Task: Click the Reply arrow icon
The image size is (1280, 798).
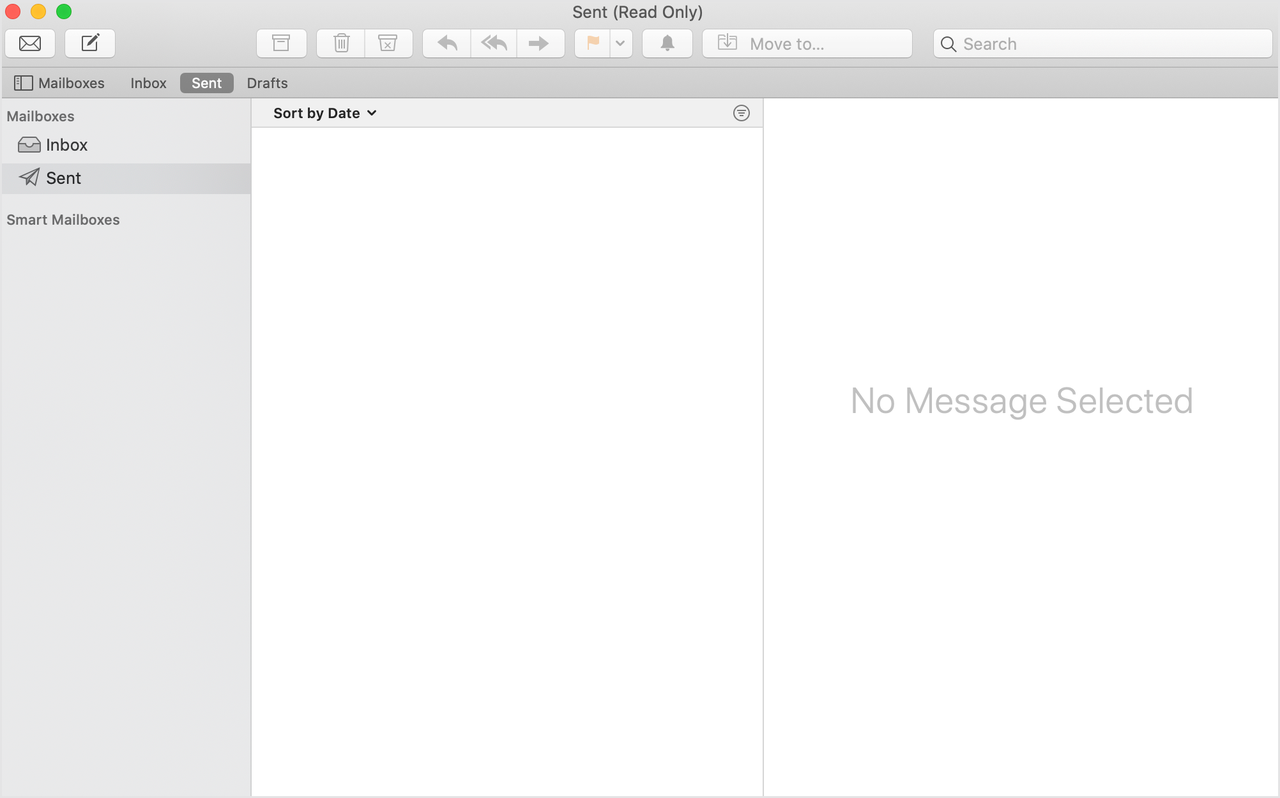Action: (x=447, y=43)
